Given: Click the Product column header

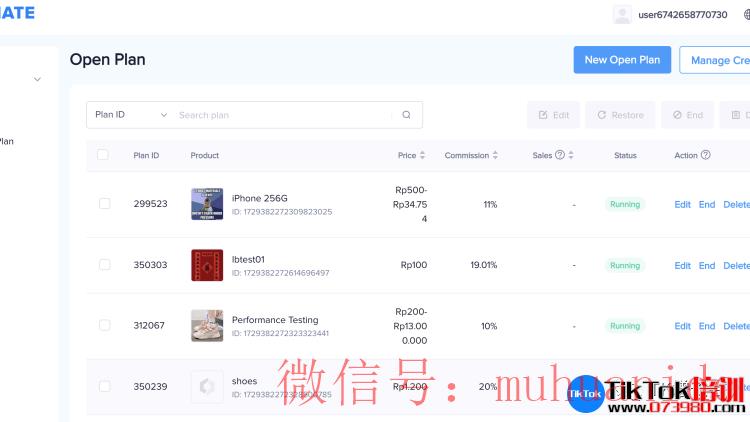Looking at the screenshot, I should pyautogui.click(x=205, y=155).
